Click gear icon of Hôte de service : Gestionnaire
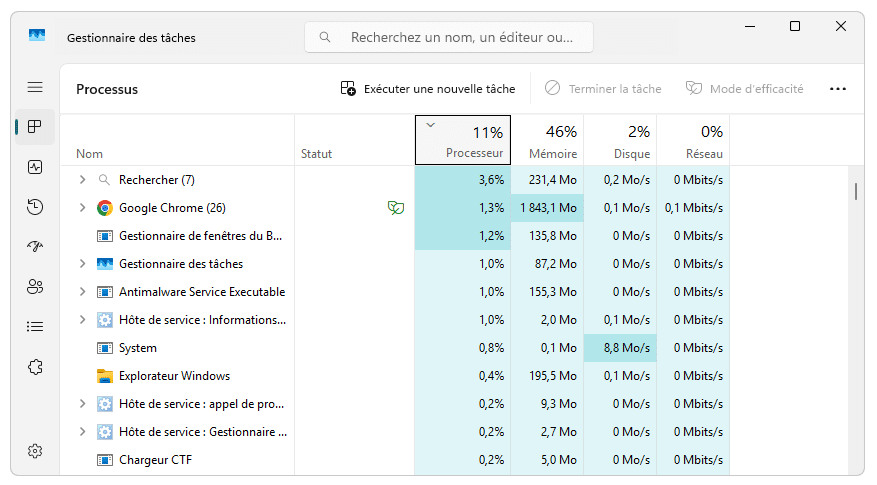 click(105, 432)
